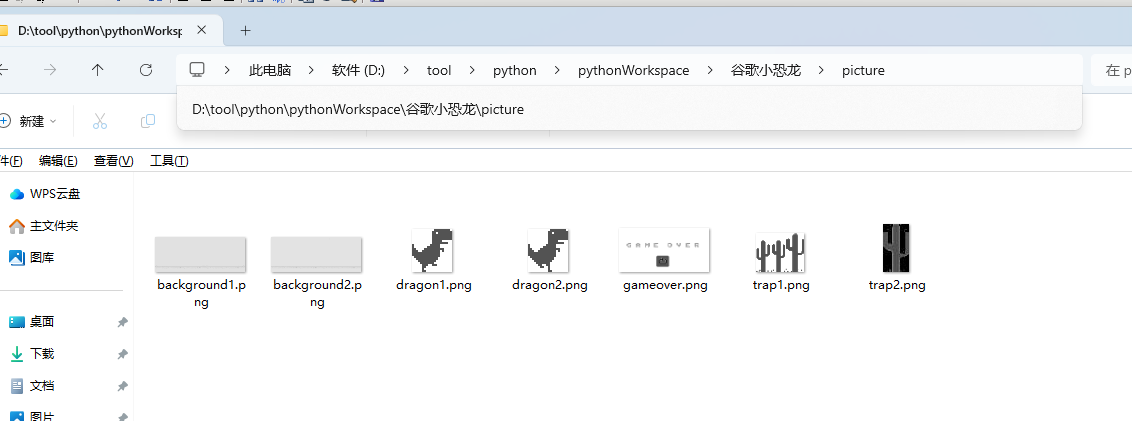Expand chevron after monitor icon
Viewport: 1132px width, 421px height.
(227, 70)
